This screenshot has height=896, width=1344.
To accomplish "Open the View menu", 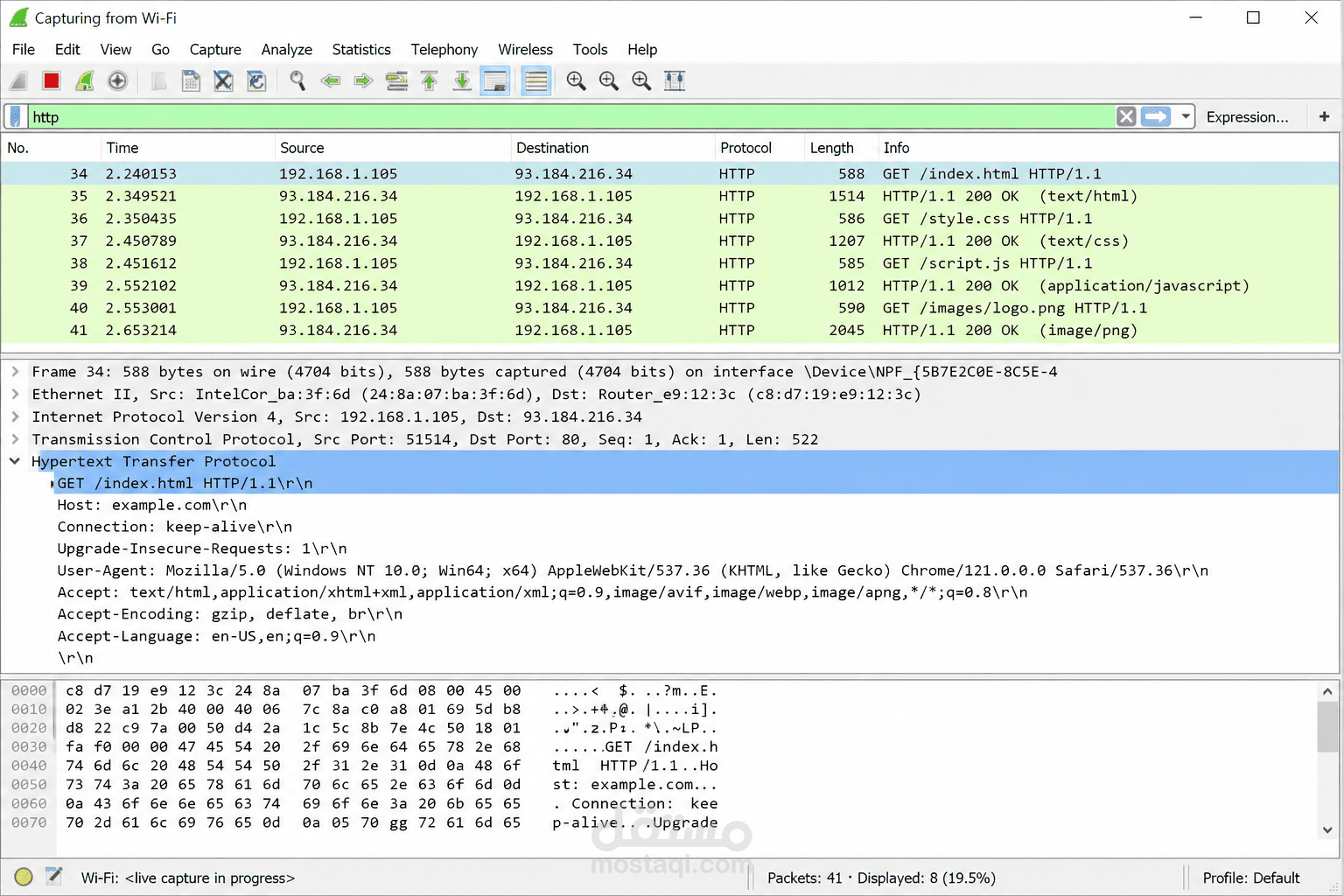I will (x=115, y=50).
